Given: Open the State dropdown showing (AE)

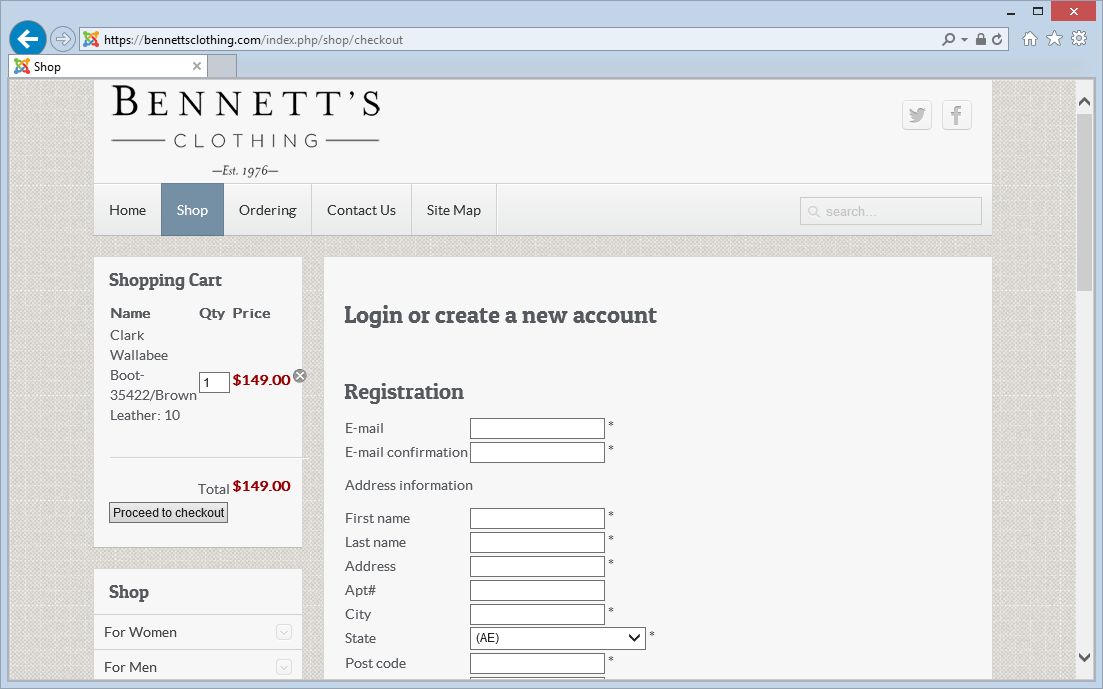Looking at the screenshot, I should click(557, 638).
